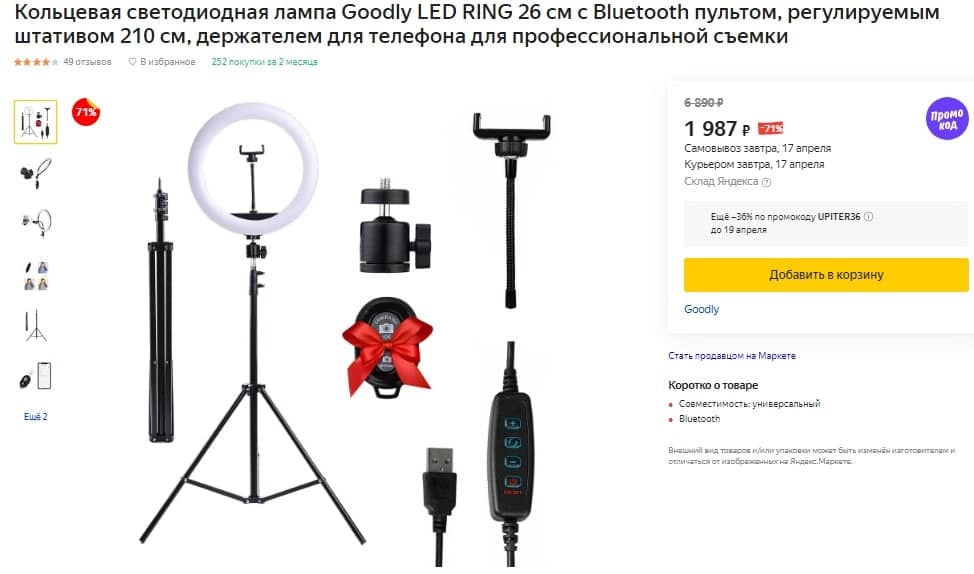Screen dimensions: 974x574
Task: Select the sixth thumbnail with remote and phone
Action: pos(35,376)
